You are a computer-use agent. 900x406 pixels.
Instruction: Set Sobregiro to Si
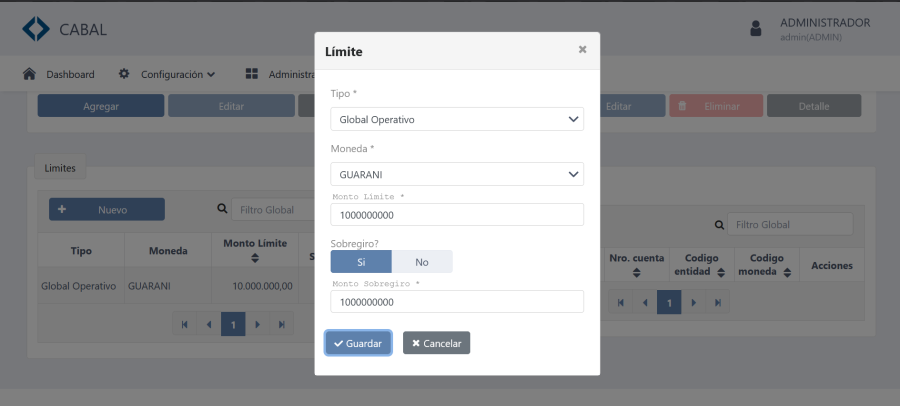tap(361, 262)
